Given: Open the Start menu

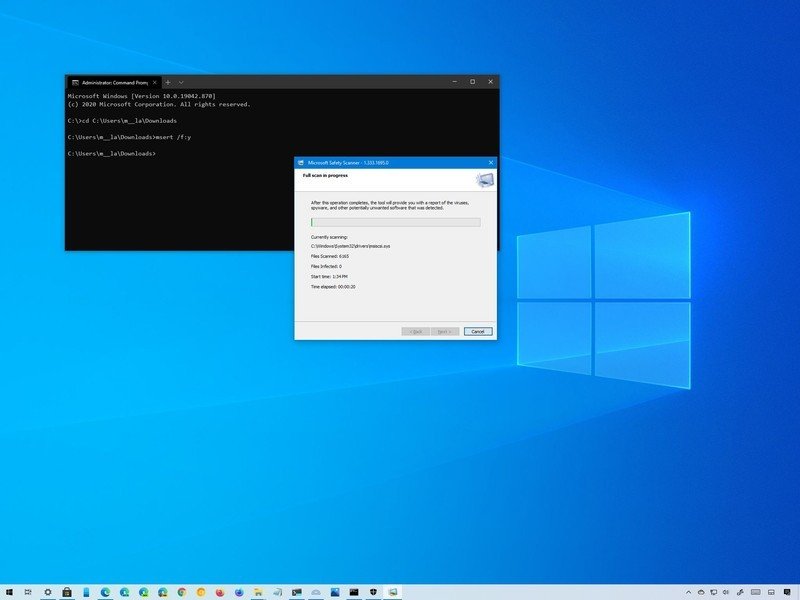Looking at the screenshot, I should click(x=10, y=592).
